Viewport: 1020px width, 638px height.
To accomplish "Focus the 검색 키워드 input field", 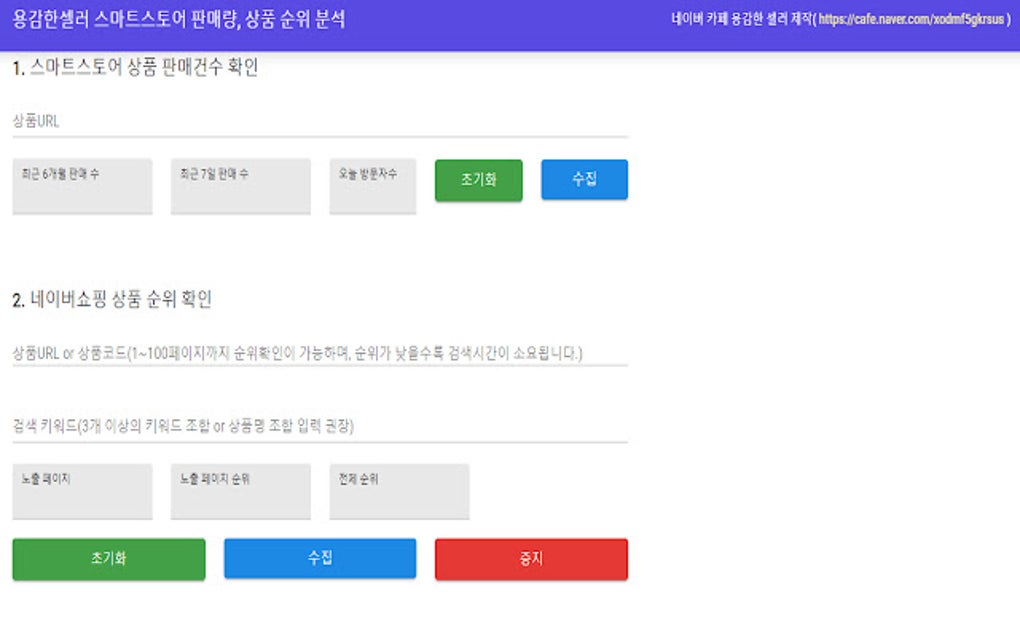I will [320, 426].
